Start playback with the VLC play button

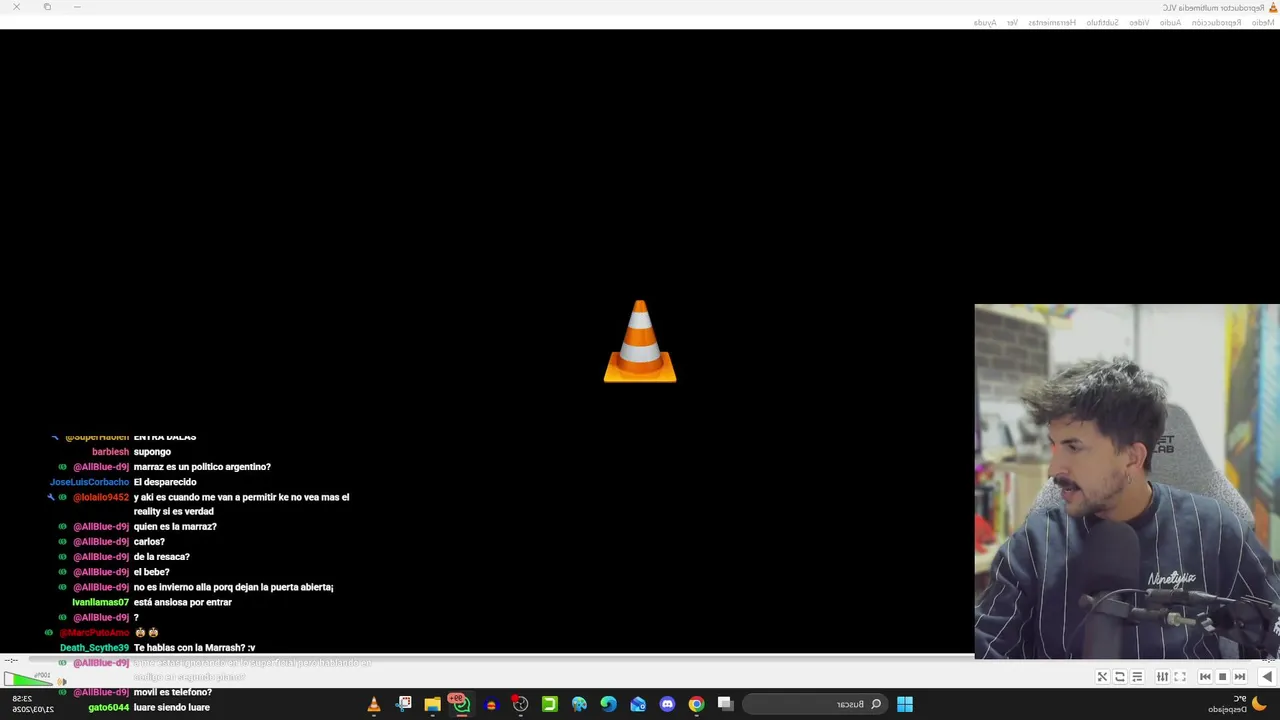[x=1267, y=677]
